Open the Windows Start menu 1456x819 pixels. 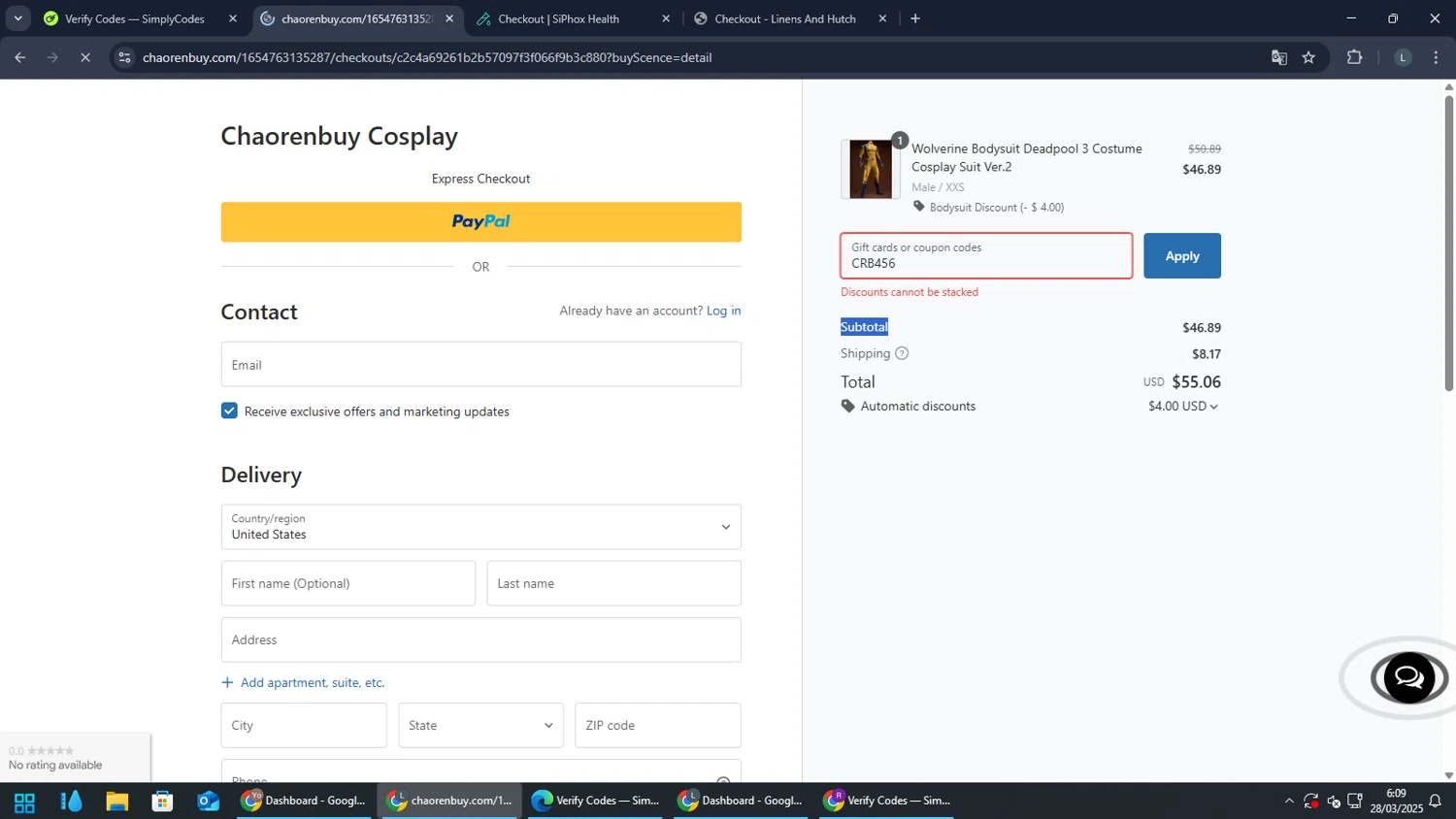24,802
